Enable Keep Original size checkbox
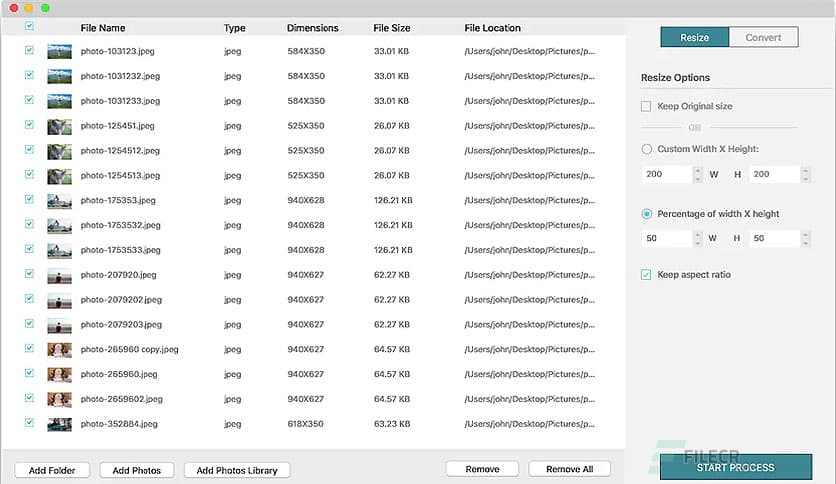The height and width of the screenshot is (484, 836). point(646,106)
